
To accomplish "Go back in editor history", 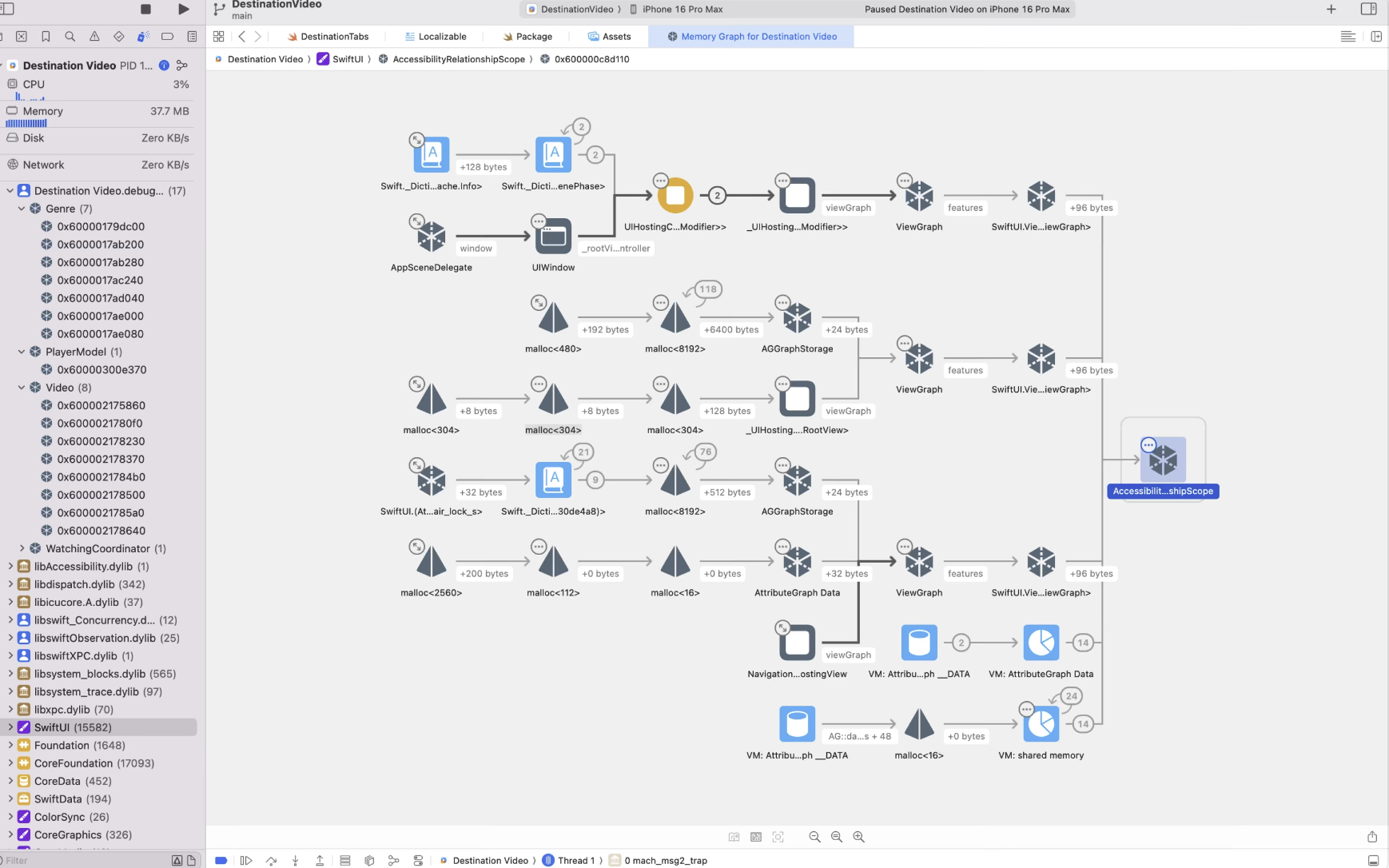I will point(241,37).
